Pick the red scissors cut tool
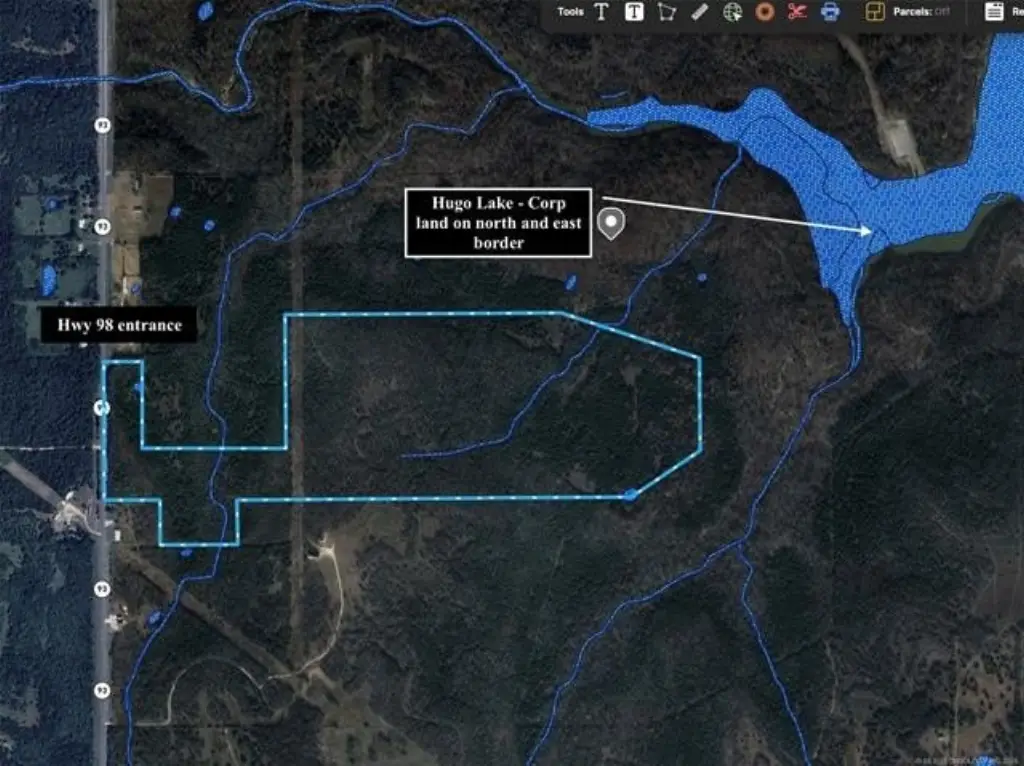Screen dimensions: 1024x766 797,12
